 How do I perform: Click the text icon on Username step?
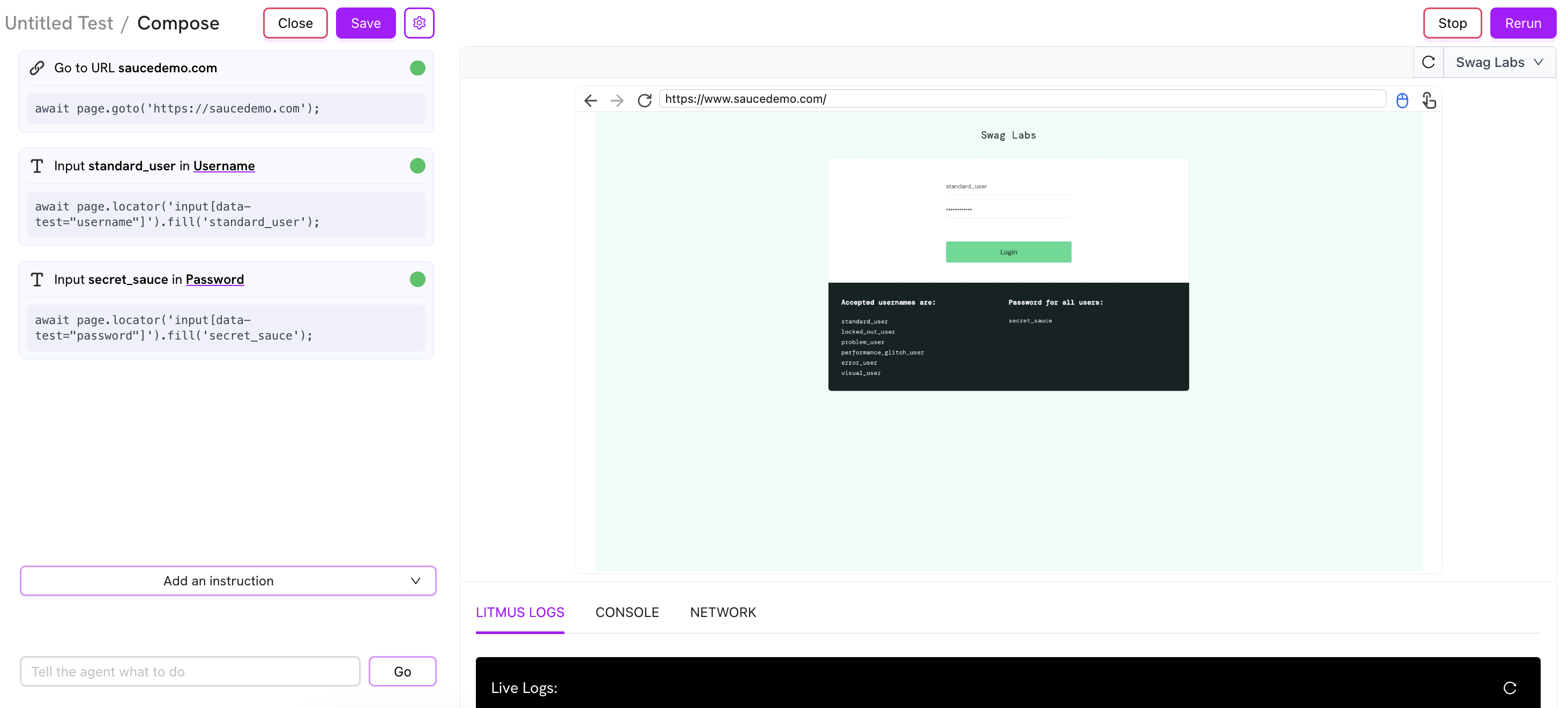pyautogui.click(x=37, y=166)
